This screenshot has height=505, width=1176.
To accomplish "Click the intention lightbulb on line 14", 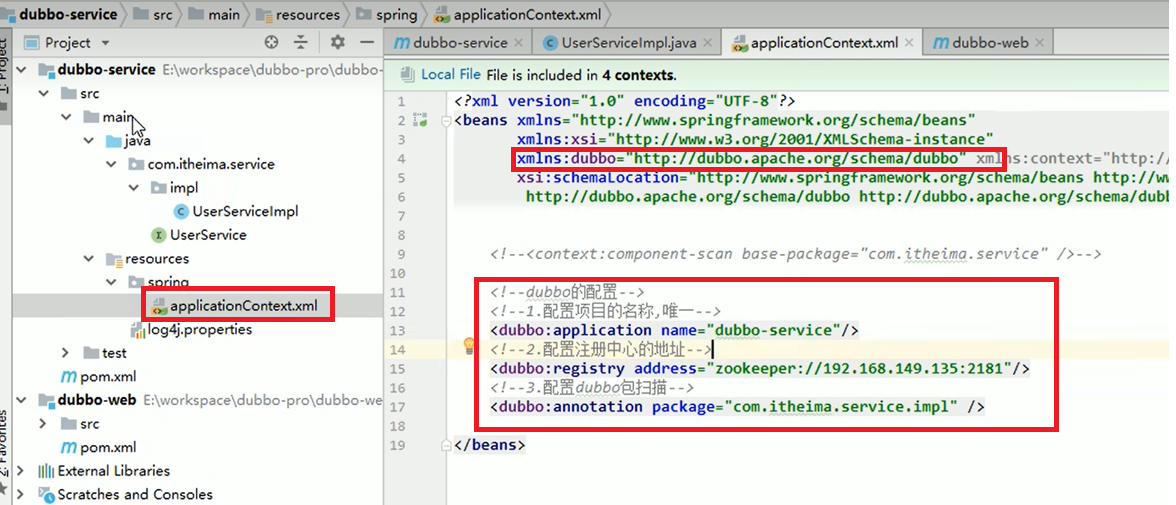I will point(470,345).
